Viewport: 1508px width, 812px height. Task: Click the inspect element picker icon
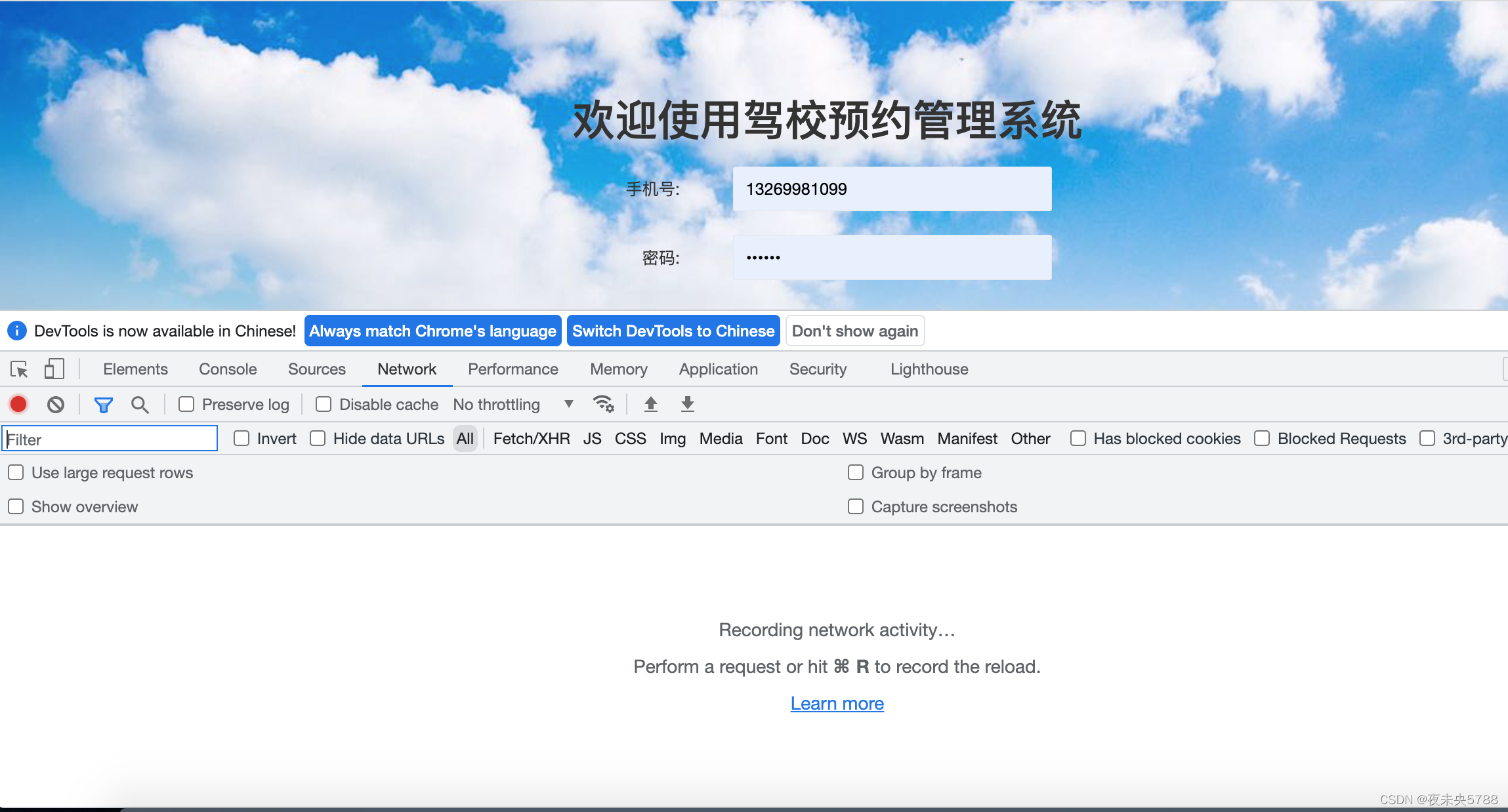tap(19, 369)
